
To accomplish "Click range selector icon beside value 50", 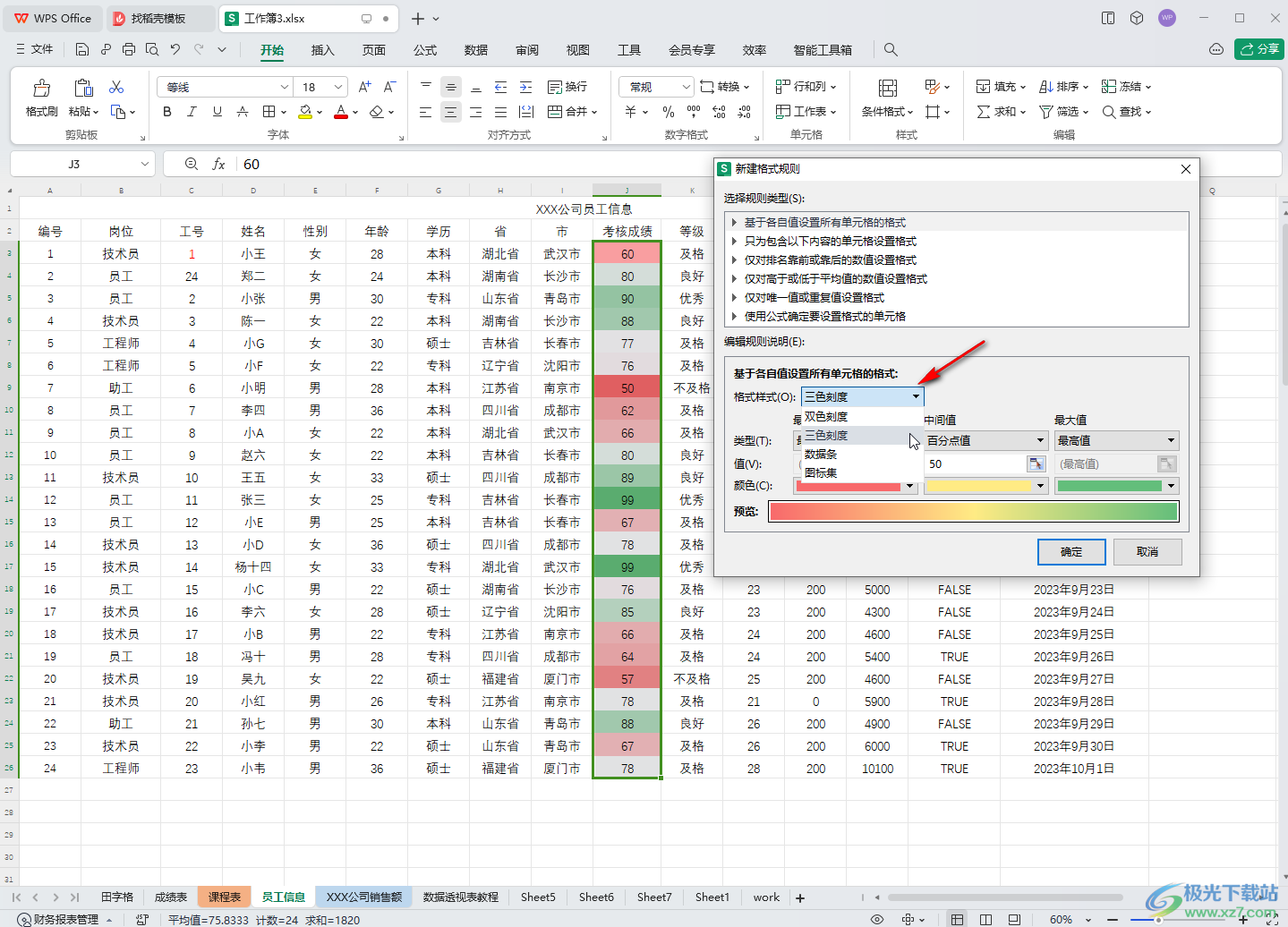I will pos(1036,463).
